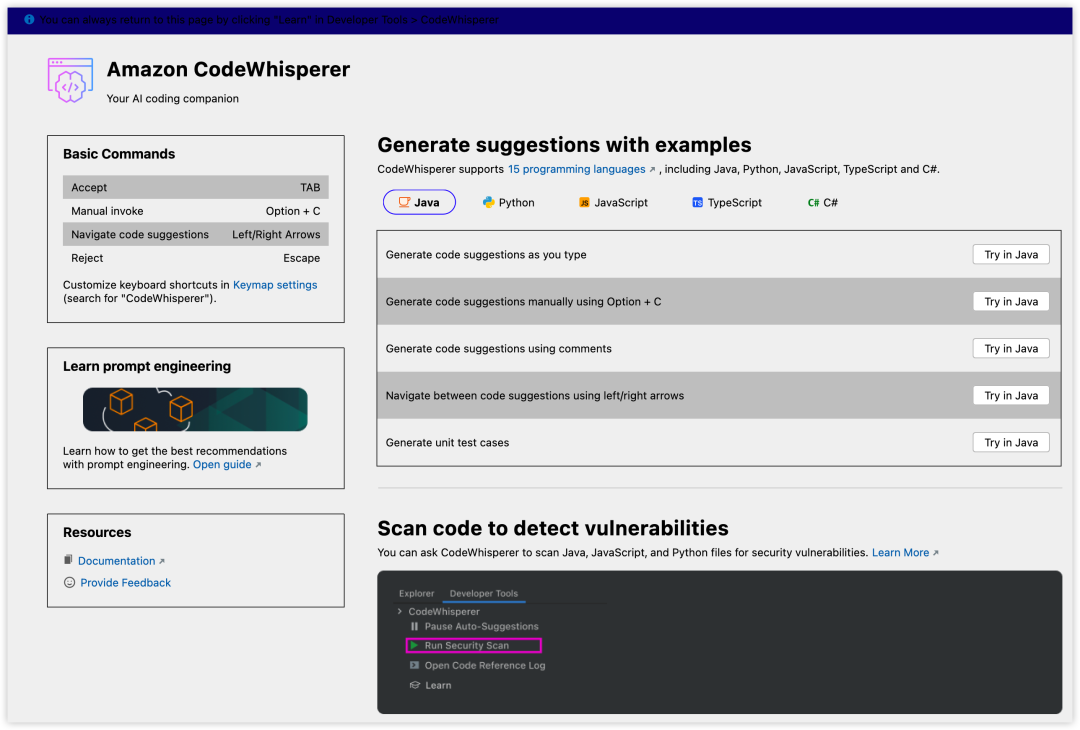Try in Java for suggestions as you type

pos(1011,255)
